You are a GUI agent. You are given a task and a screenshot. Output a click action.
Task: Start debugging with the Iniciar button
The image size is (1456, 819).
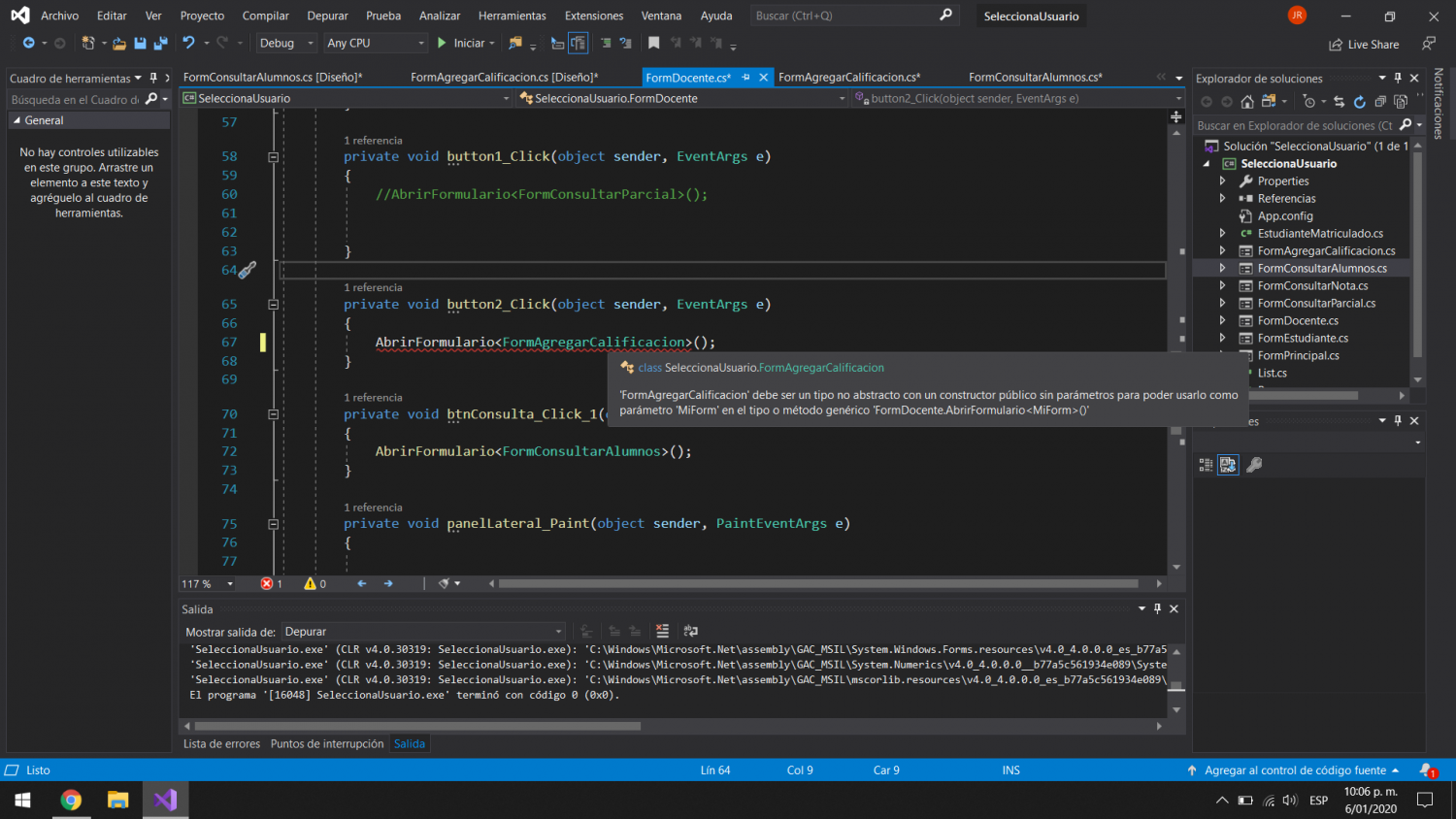(x=460, y=43)
